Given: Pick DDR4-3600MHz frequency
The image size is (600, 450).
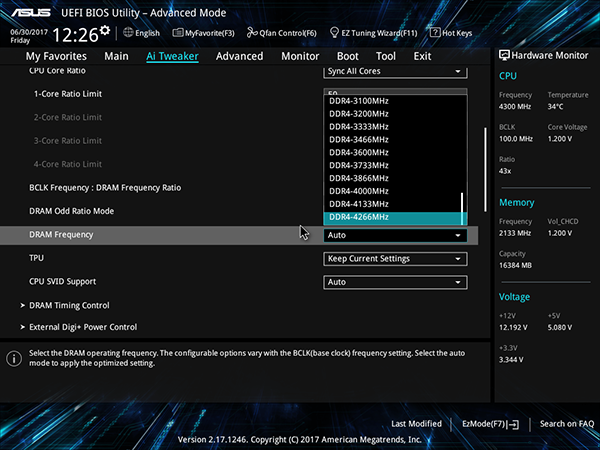Looking at the screenshot, I should click(392, 153).
